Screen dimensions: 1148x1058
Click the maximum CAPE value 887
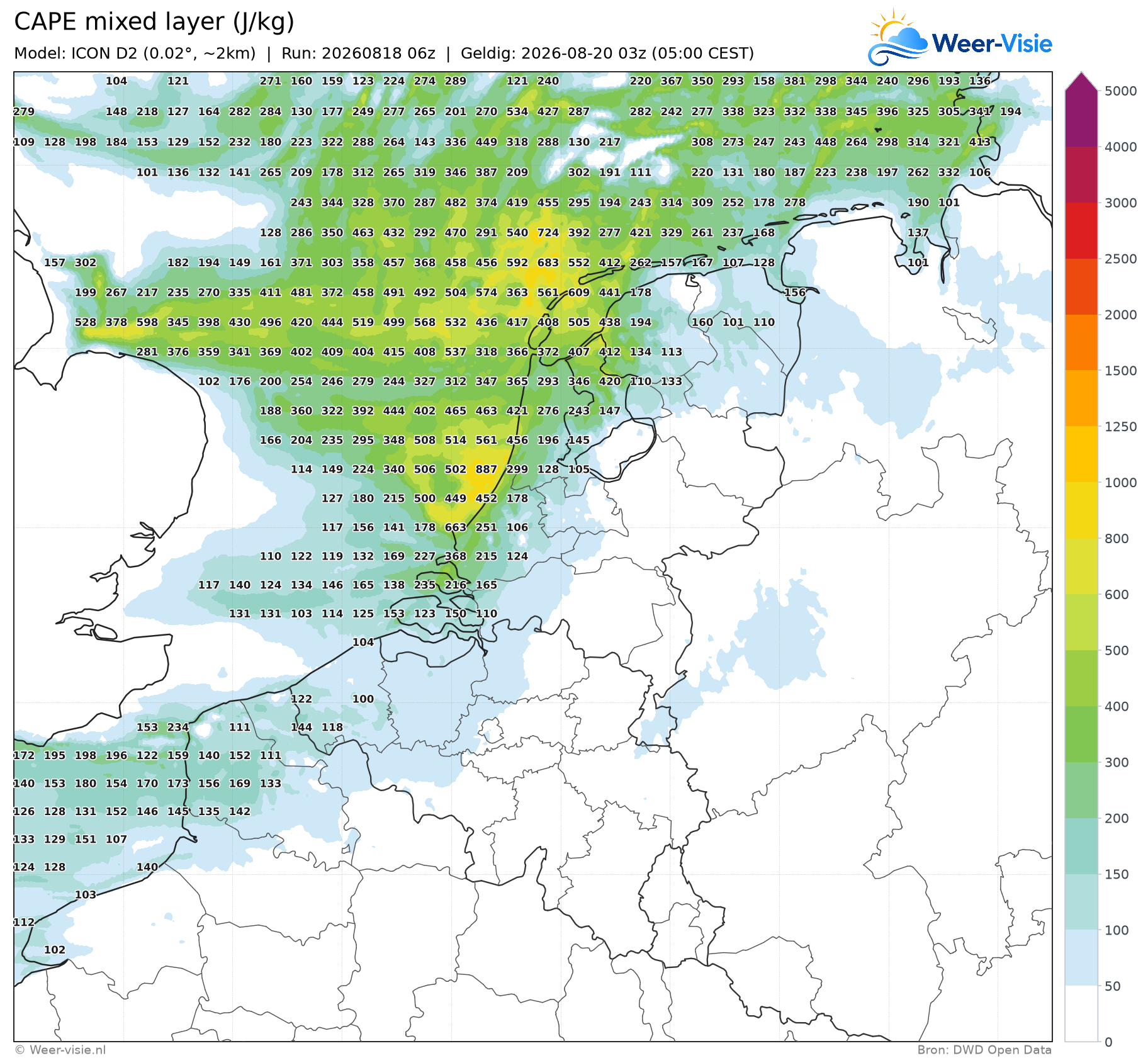487,470
